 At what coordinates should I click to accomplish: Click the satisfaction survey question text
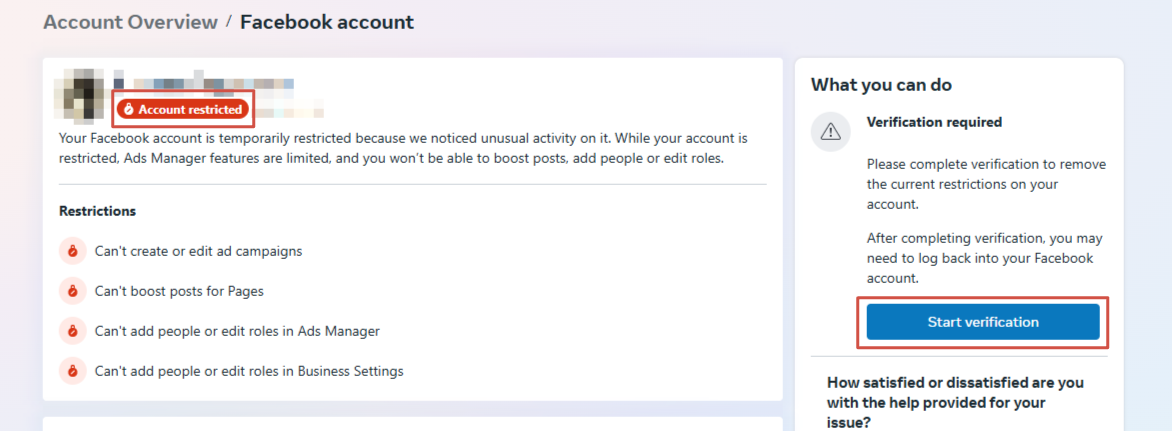coord(955,402)
